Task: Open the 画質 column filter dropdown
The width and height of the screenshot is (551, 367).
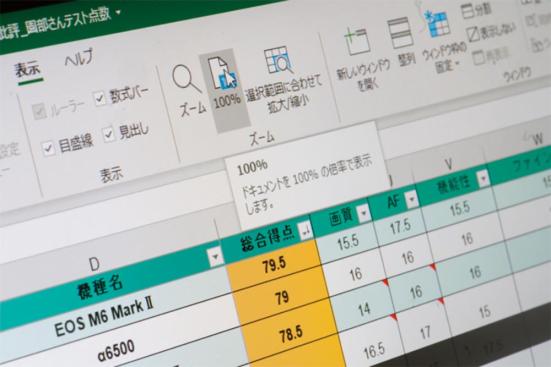Action: click(x=364, y=212)
